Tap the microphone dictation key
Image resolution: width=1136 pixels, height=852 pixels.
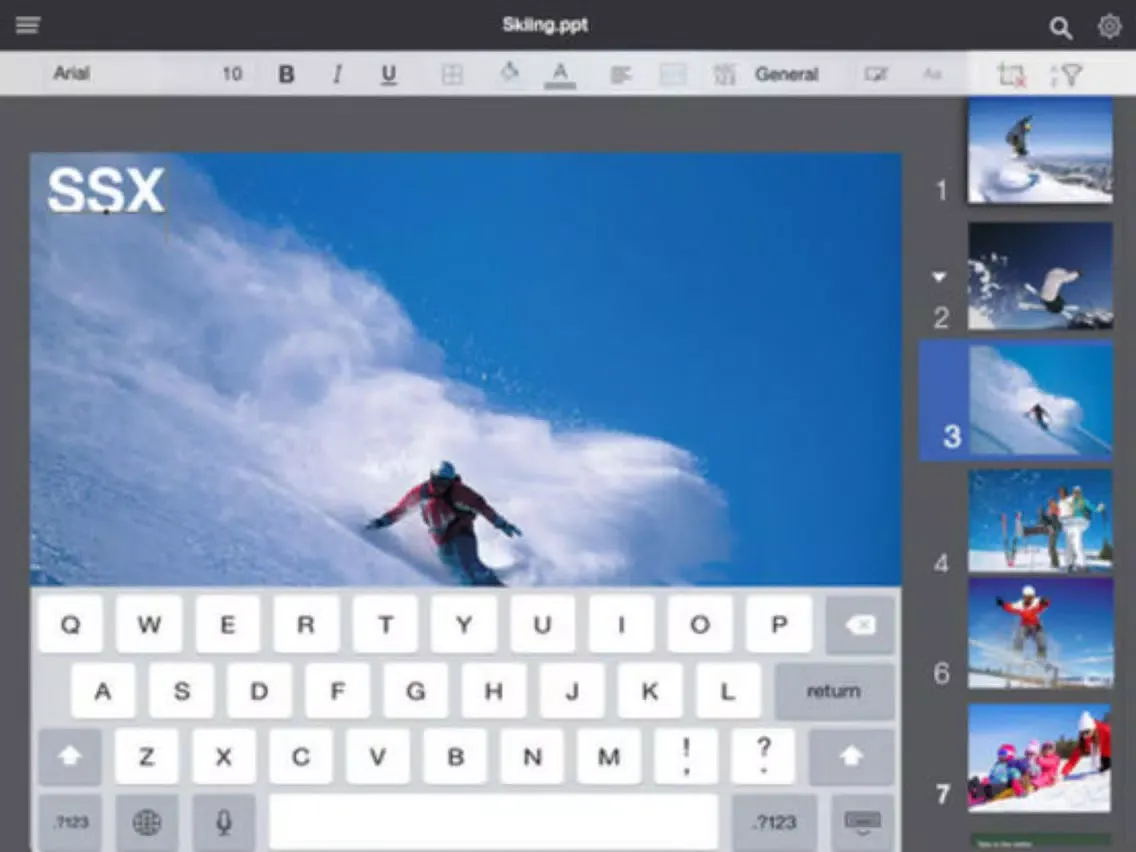(x=225, y=822)
